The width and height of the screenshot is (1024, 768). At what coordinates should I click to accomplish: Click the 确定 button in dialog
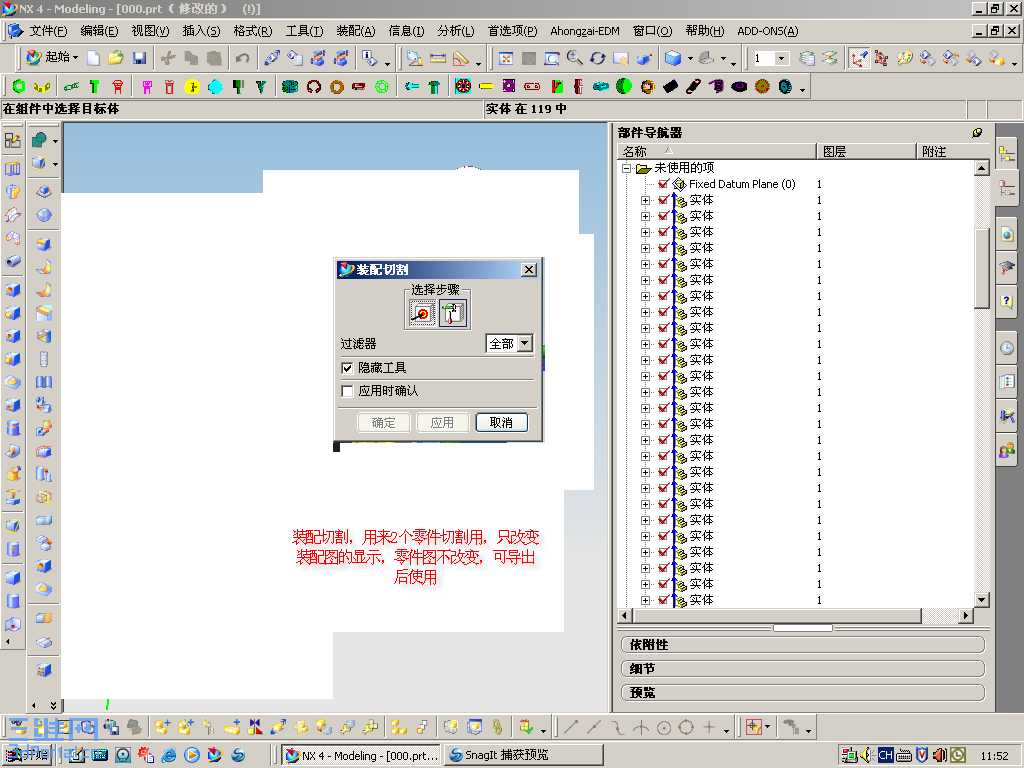pyautogui.click(x=383, y=423)
